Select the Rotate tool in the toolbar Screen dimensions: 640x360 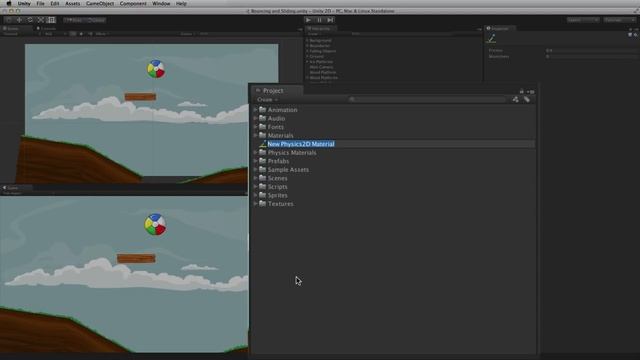[30, 20]
